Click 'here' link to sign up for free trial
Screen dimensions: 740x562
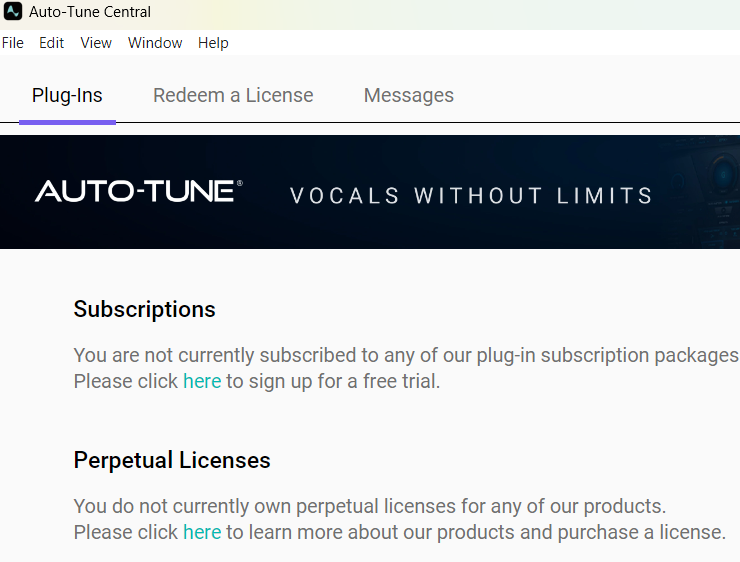201,381
